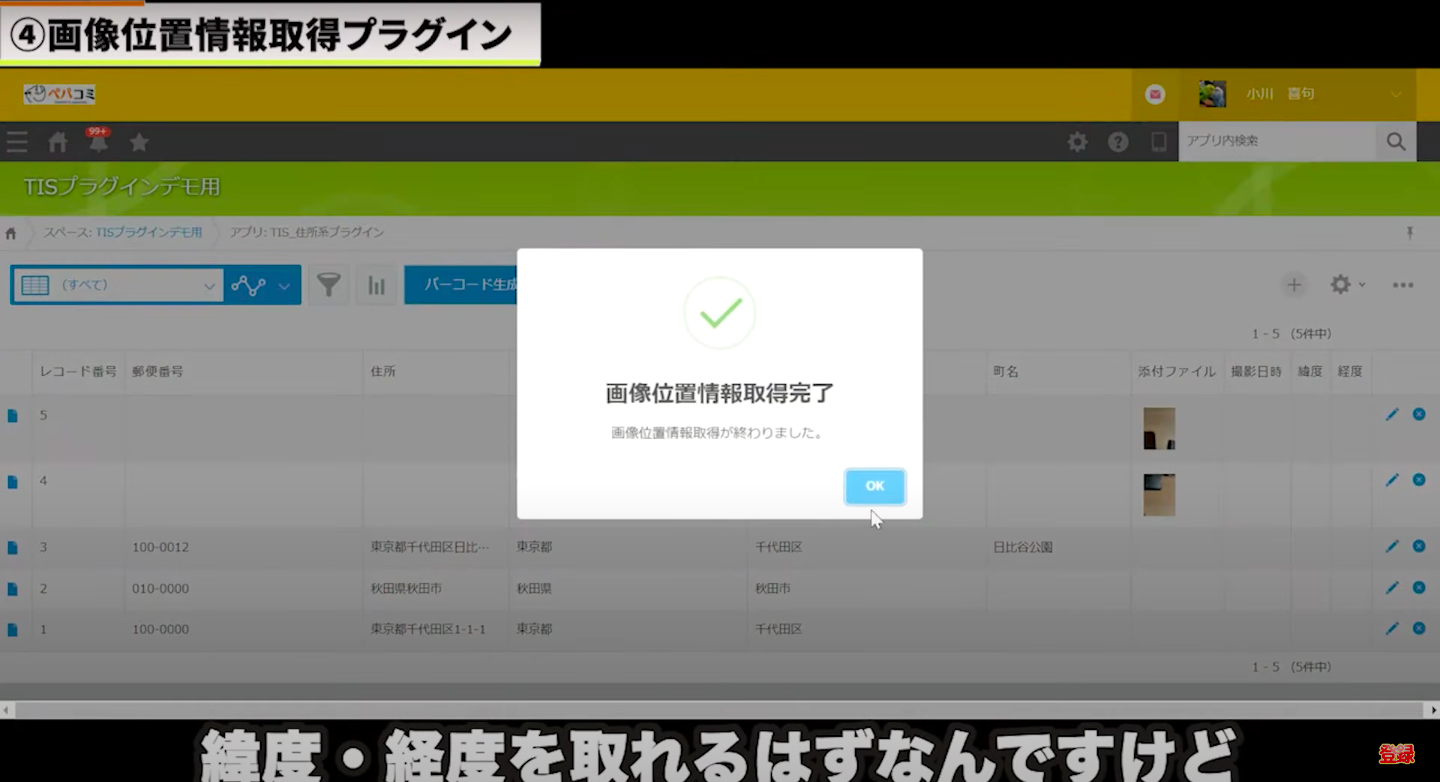Click the favorites star in the top bar

pos(139,142)
